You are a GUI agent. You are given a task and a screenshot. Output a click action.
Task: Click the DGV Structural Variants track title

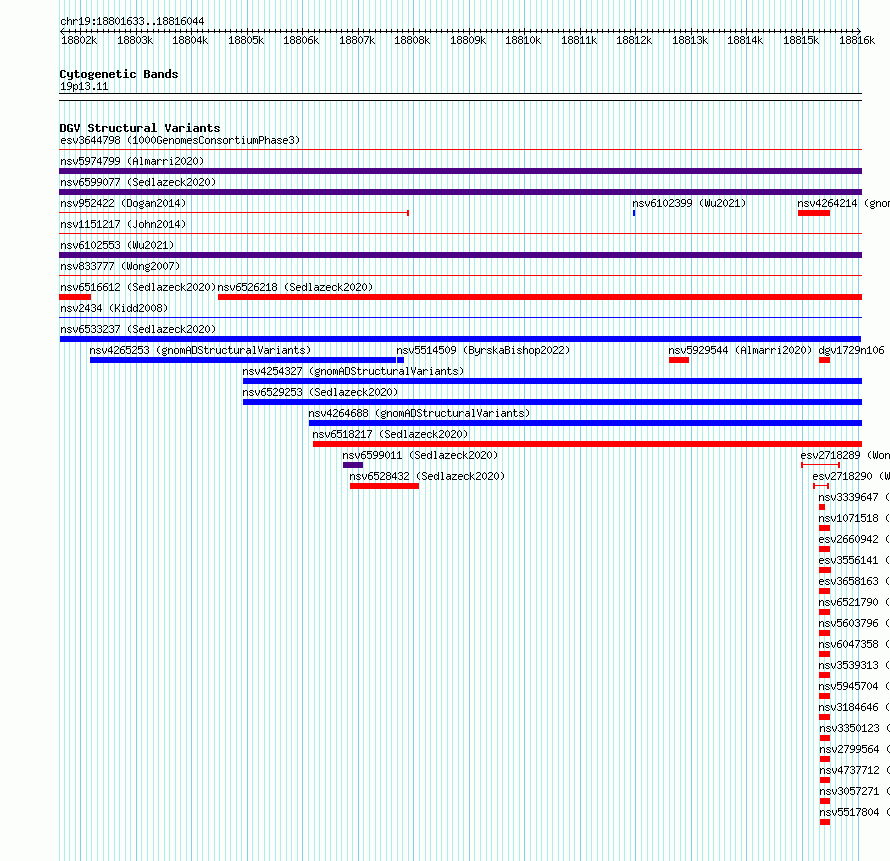[140, 128]
